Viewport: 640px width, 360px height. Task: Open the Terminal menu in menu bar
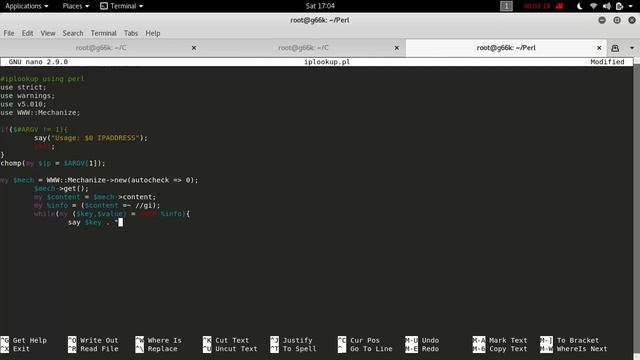pyautogui.click(x=103, y=33)
